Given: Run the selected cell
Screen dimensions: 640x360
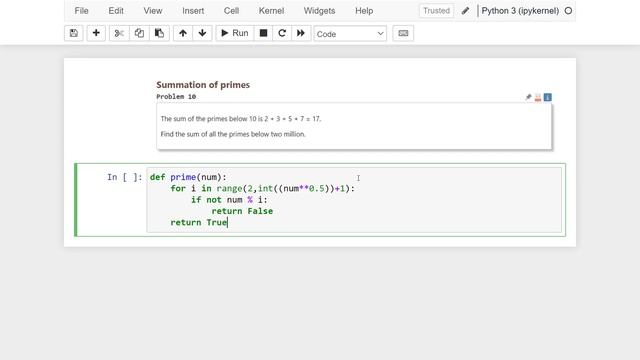Looking at the screenshot, I should click(x=235, y=33).
